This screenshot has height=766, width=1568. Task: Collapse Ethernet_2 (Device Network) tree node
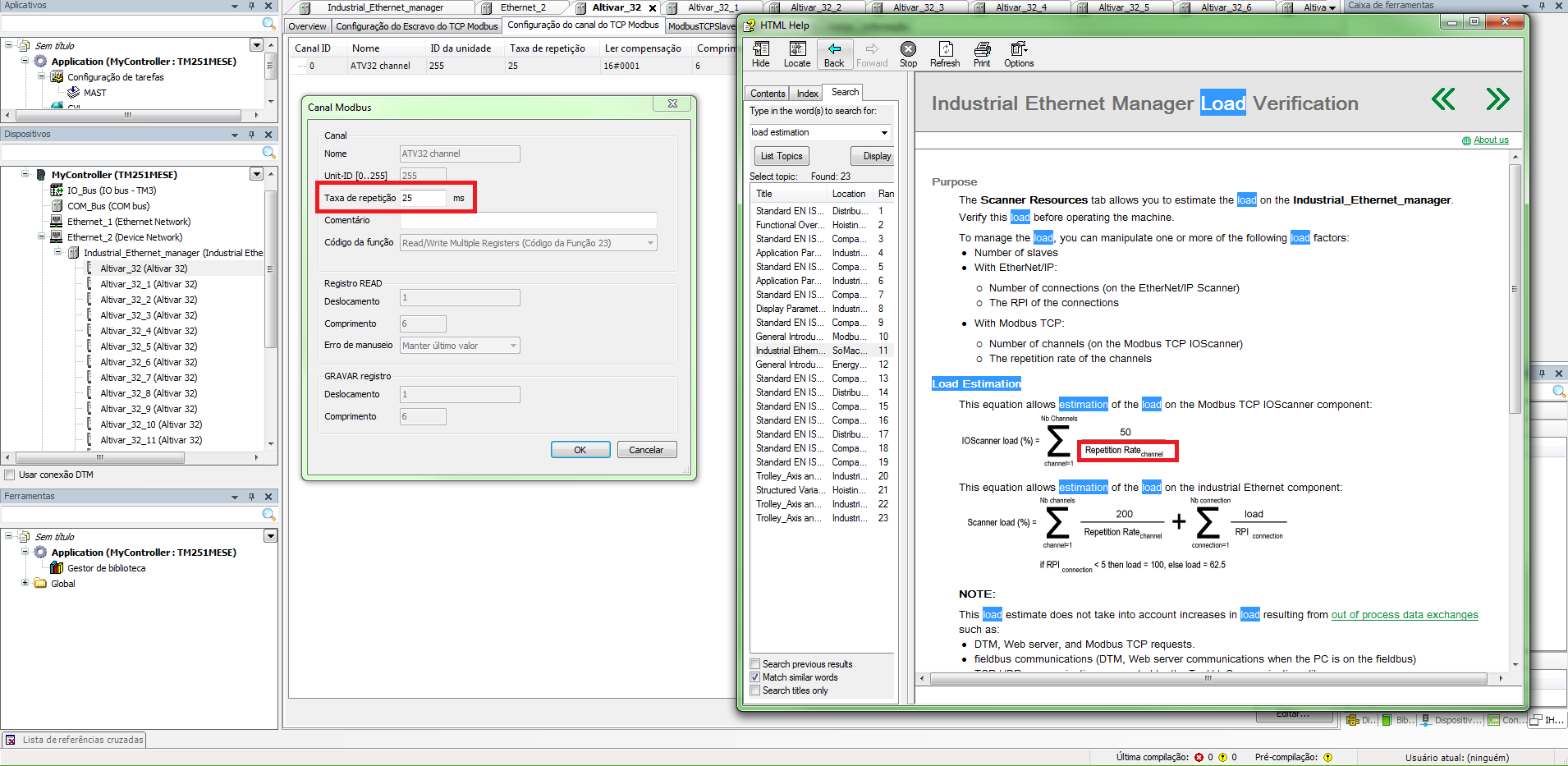click(x=41, y=237)
